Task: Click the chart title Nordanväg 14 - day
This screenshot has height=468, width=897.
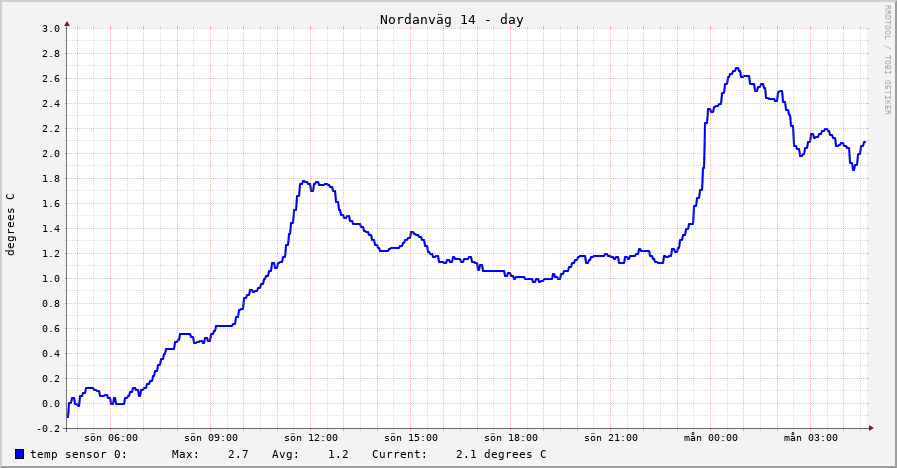Action: pyautogui.click(x=451, y=20)
